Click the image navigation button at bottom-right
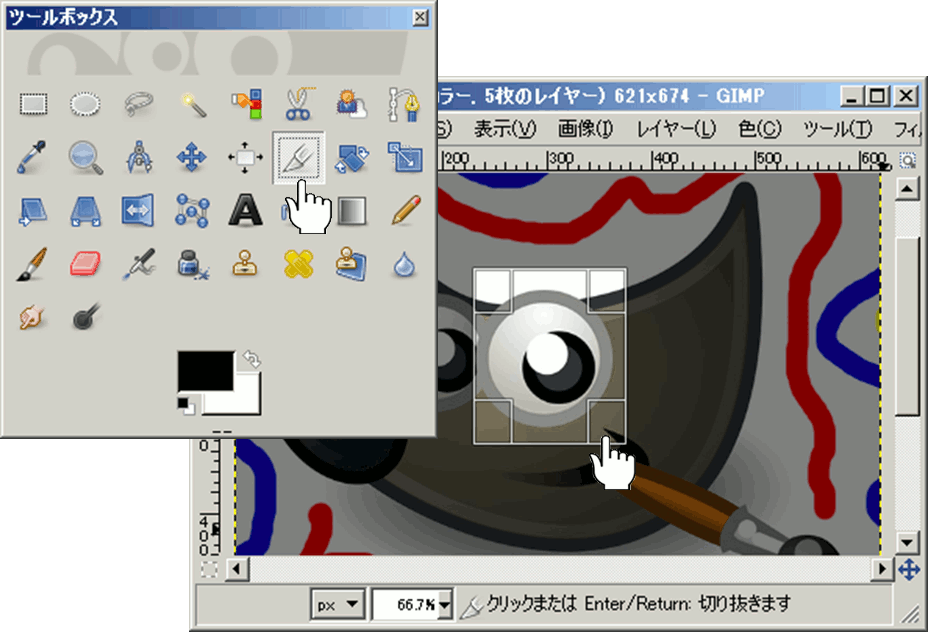Viewport: 928px width, 632px height. point(908,569)
